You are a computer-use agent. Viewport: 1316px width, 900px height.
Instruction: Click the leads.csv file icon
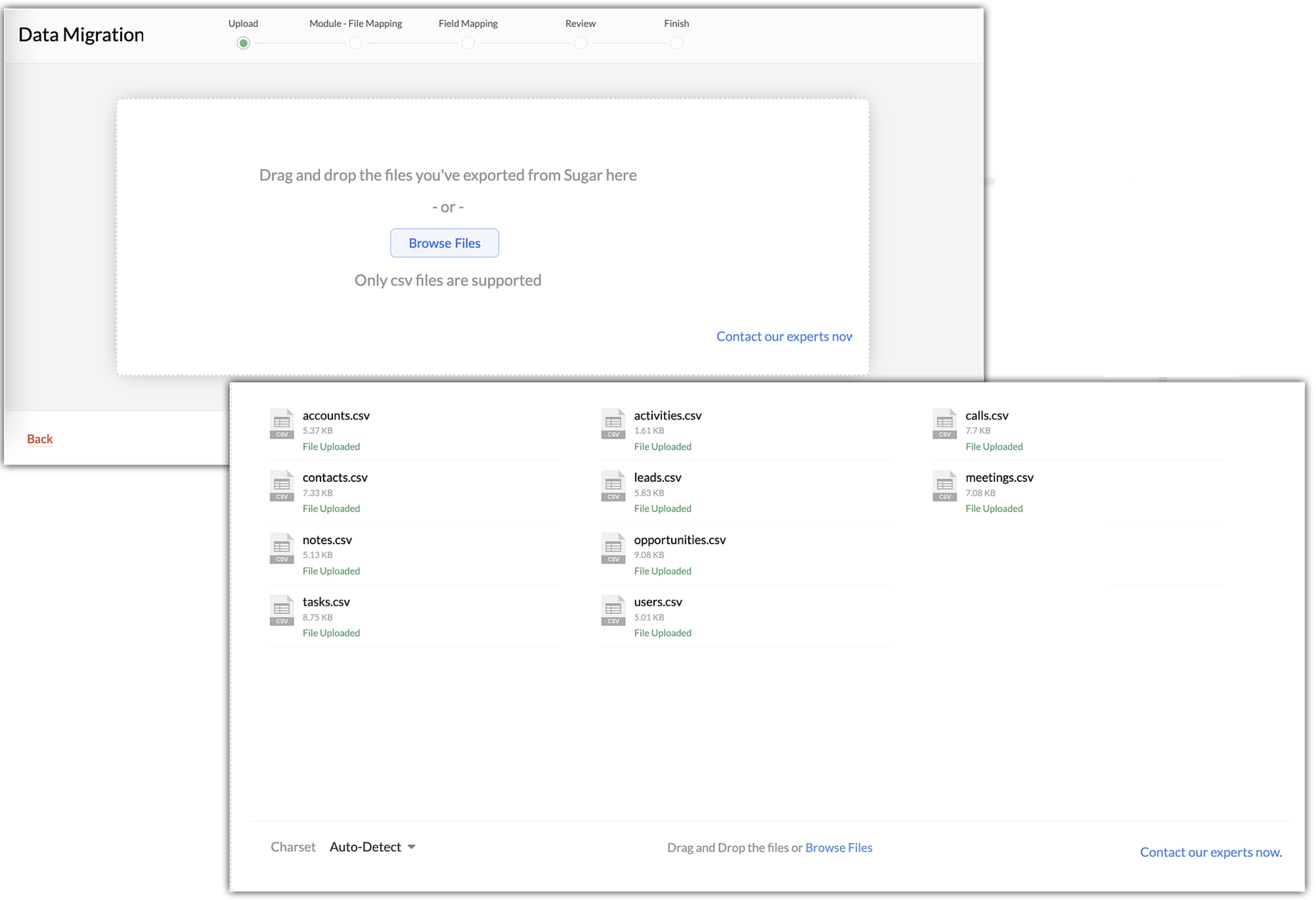[613, 486]
